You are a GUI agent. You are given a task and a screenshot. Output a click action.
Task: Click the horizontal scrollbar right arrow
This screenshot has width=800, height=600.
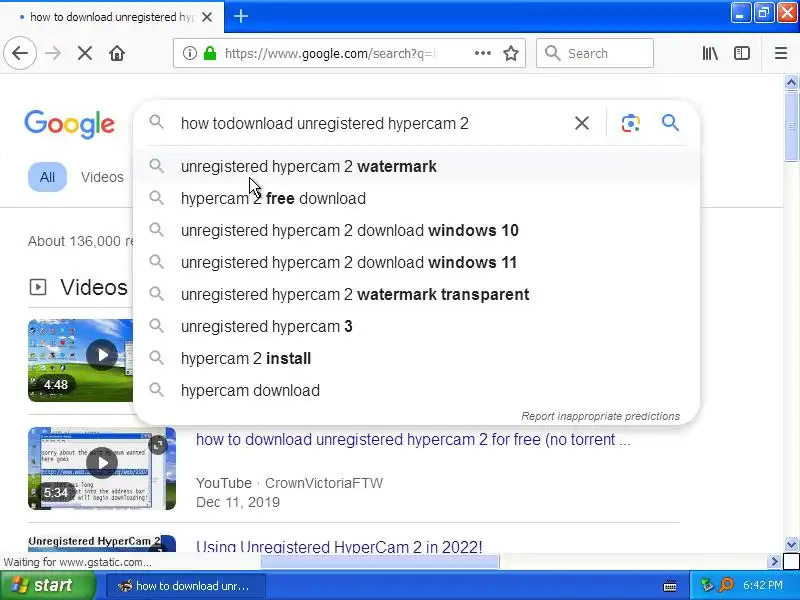774,562
